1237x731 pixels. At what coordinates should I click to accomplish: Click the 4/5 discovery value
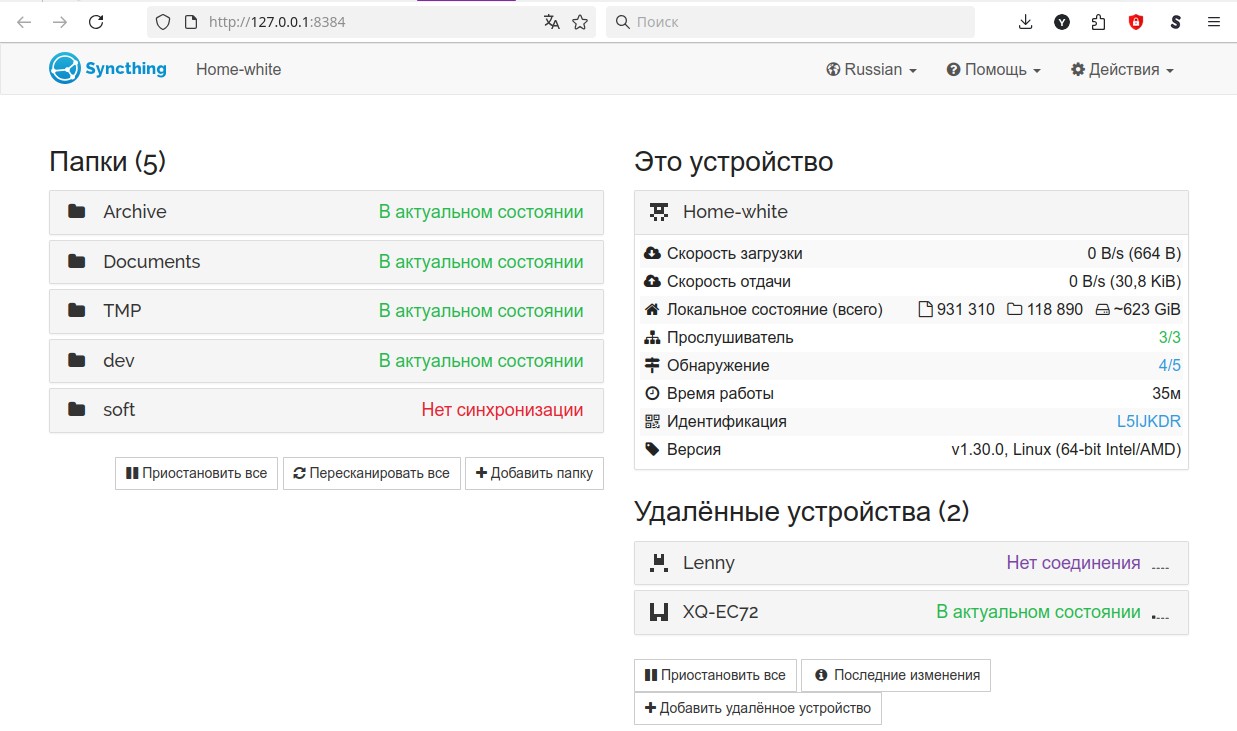[x=1170, y=366]
